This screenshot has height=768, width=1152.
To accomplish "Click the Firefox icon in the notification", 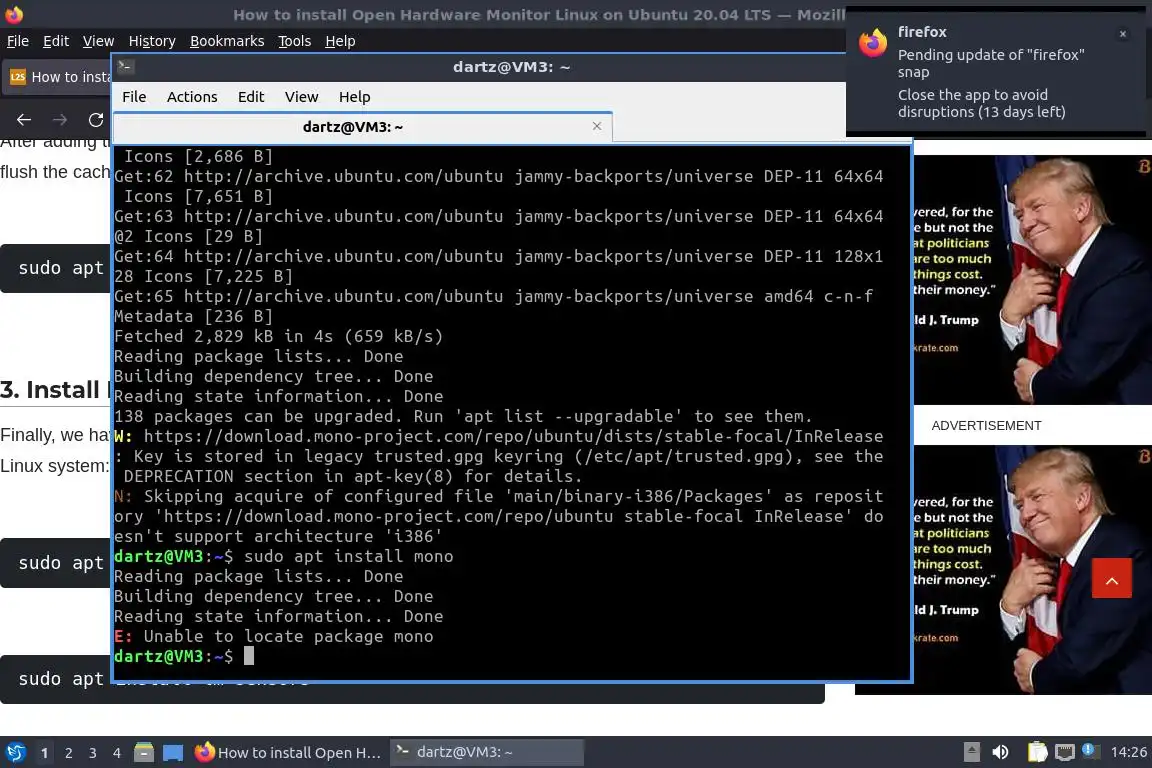I will (873, 43).
